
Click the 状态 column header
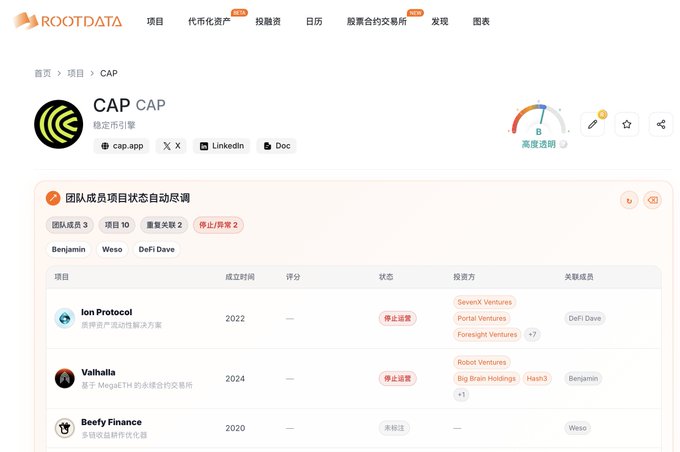point(386,277)
